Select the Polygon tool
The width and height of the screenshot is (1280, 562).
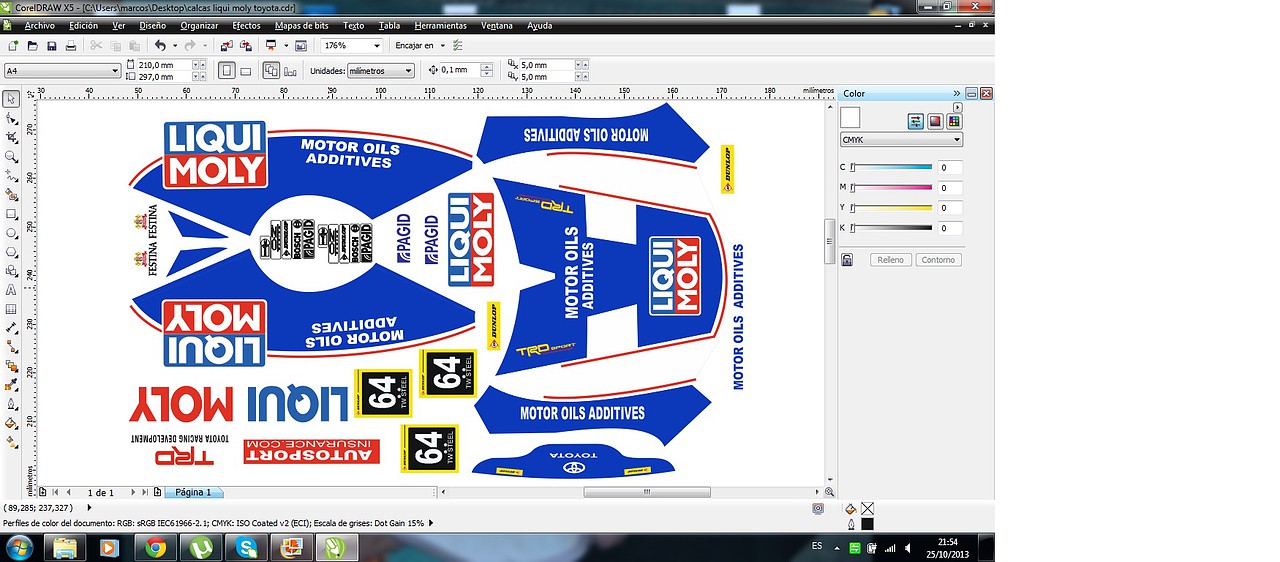pyautogui.click(x=11, y=252)
